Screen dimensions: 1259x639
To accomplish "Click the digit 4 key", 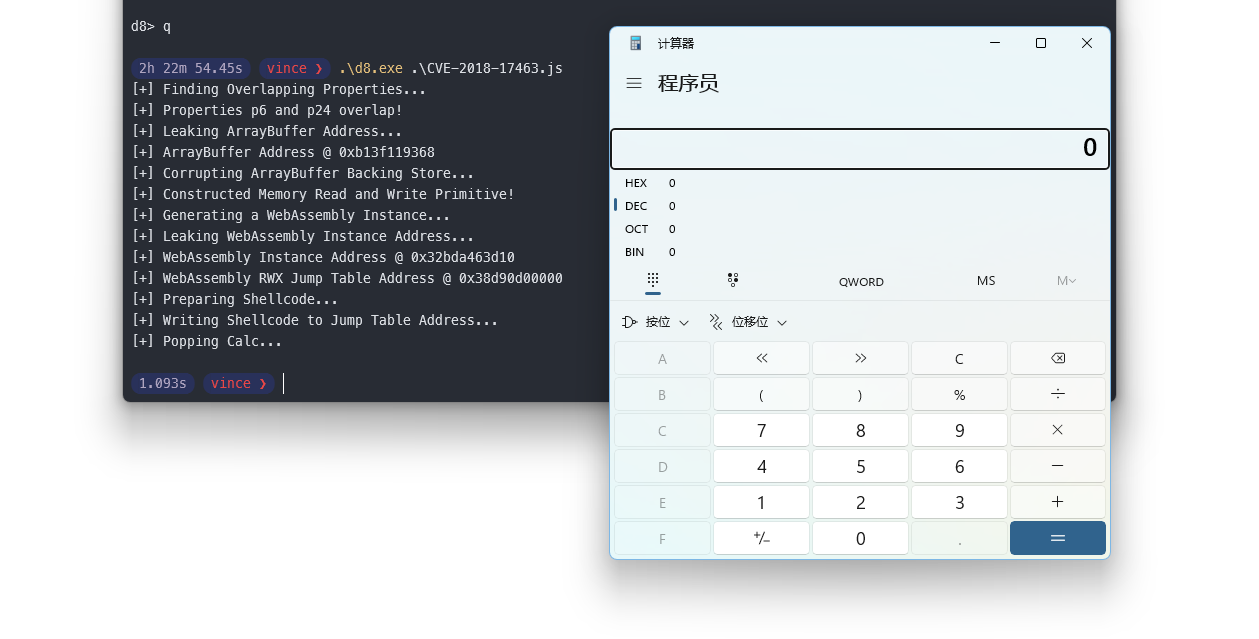I will tap(761, 466).
